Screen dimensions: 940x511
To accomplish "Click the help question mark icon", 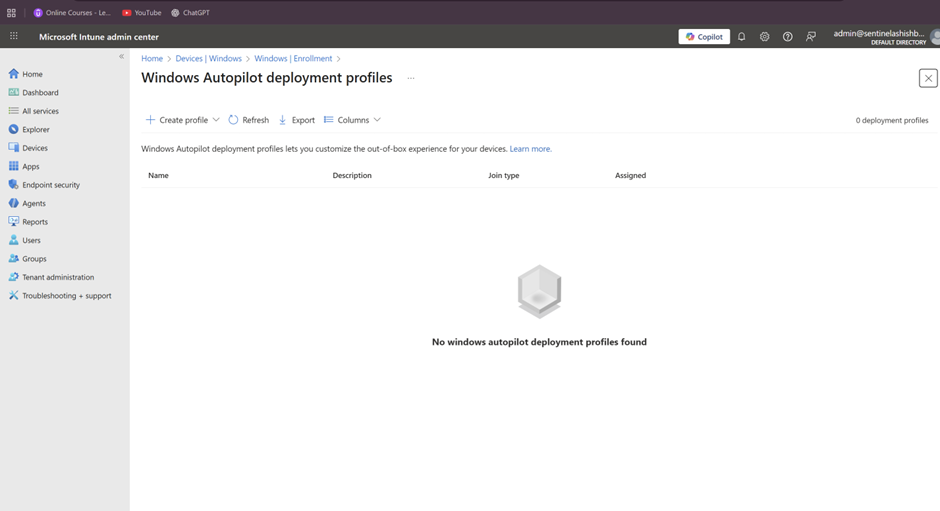I will coord(787,37).
